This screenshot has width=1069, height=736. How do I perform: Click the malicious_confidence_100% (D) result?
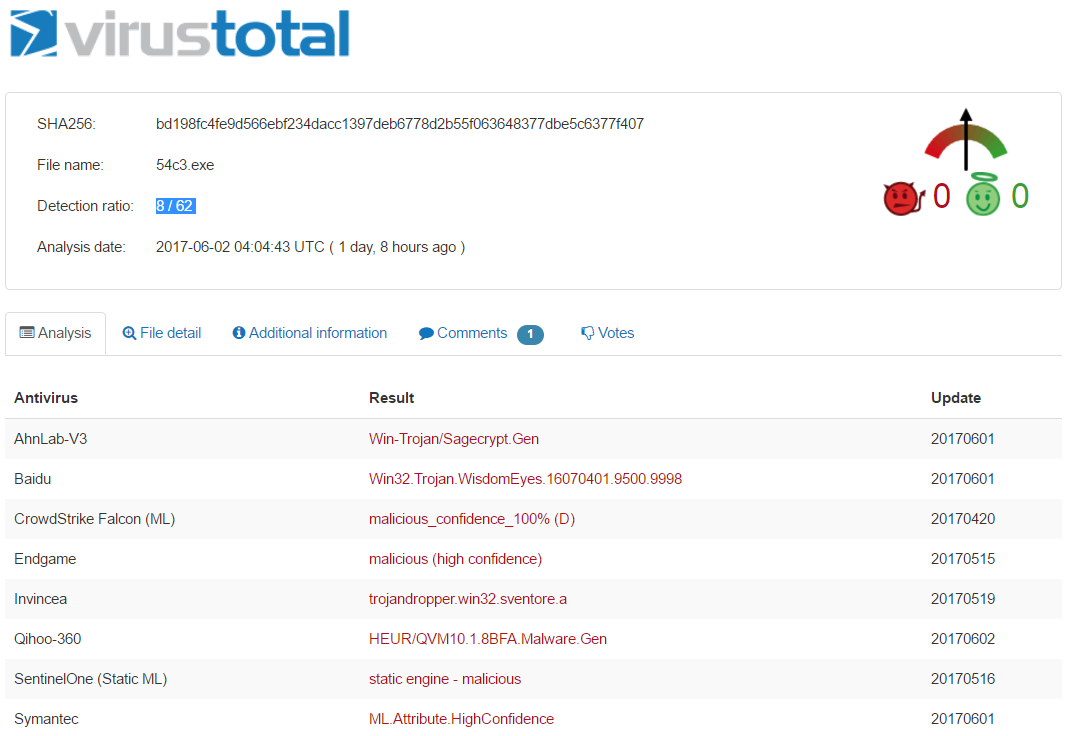point(472,519)
